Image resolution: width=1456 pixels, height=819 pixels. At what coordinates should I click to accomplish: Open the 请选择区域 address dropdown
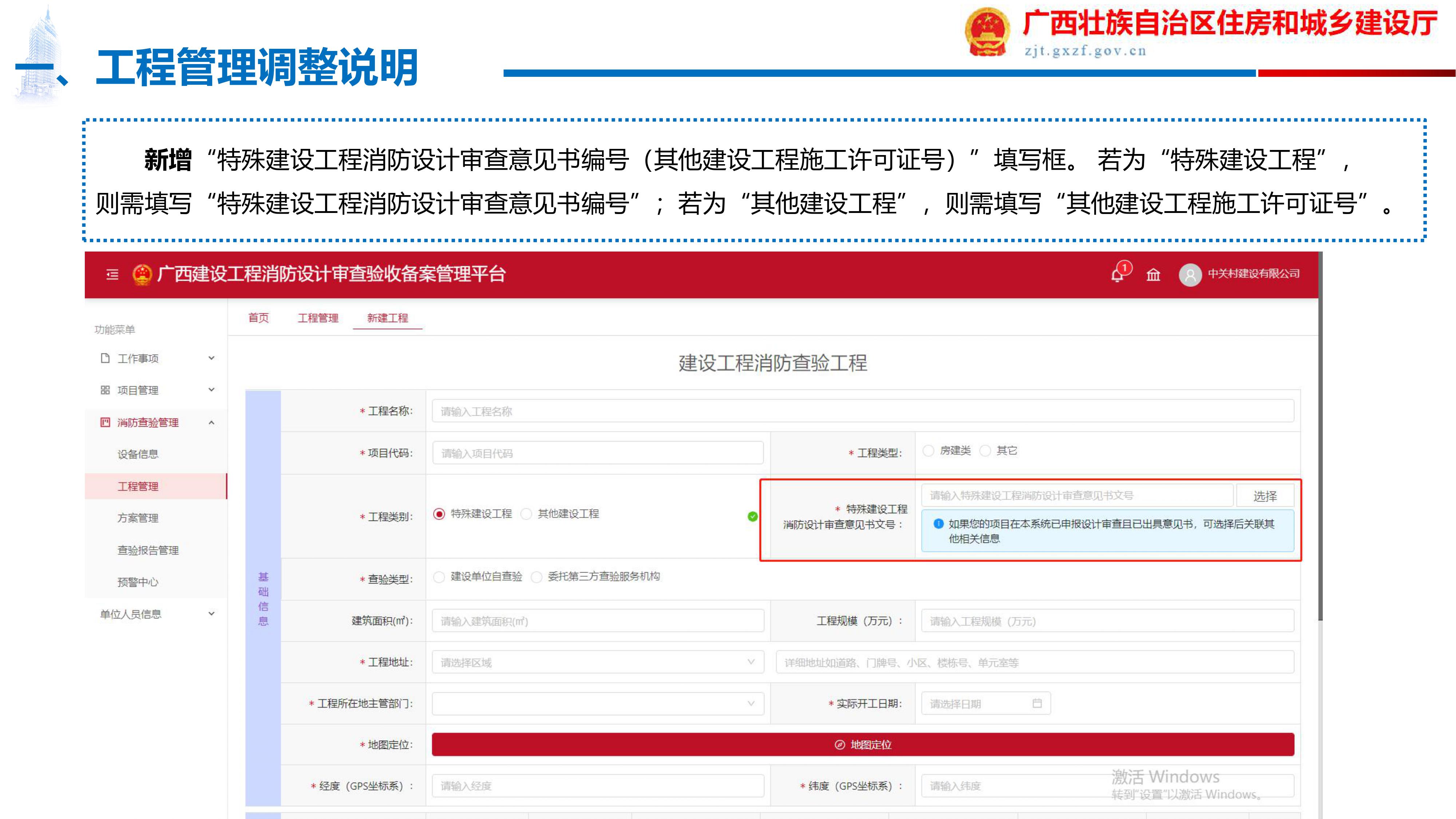click(597, 662)
